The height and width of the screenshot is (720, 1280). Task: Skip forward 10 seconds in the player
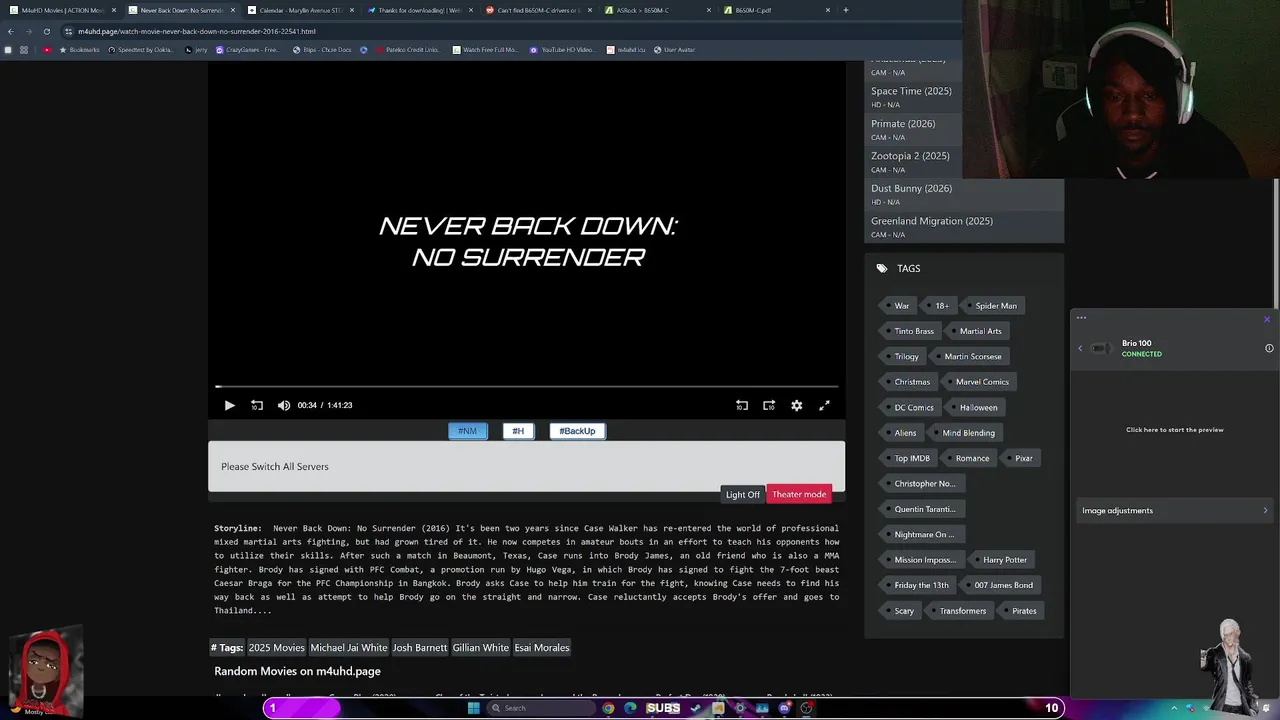click(x=769, y=405)
